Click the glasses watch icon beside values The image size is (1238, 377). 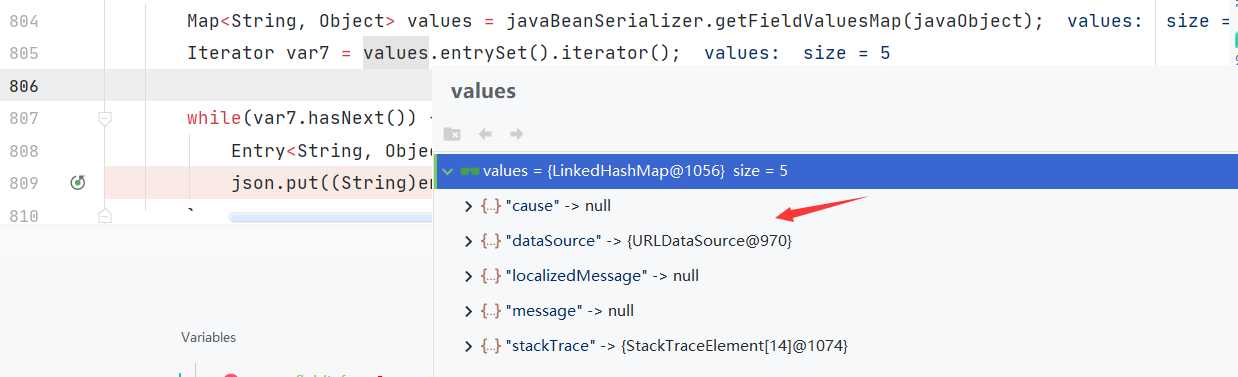coord(469,171)
